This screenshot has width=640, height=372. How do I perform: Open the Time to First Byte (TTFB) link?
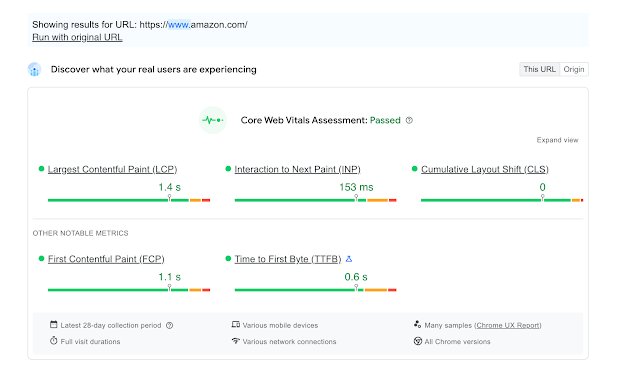coord(288,259)
